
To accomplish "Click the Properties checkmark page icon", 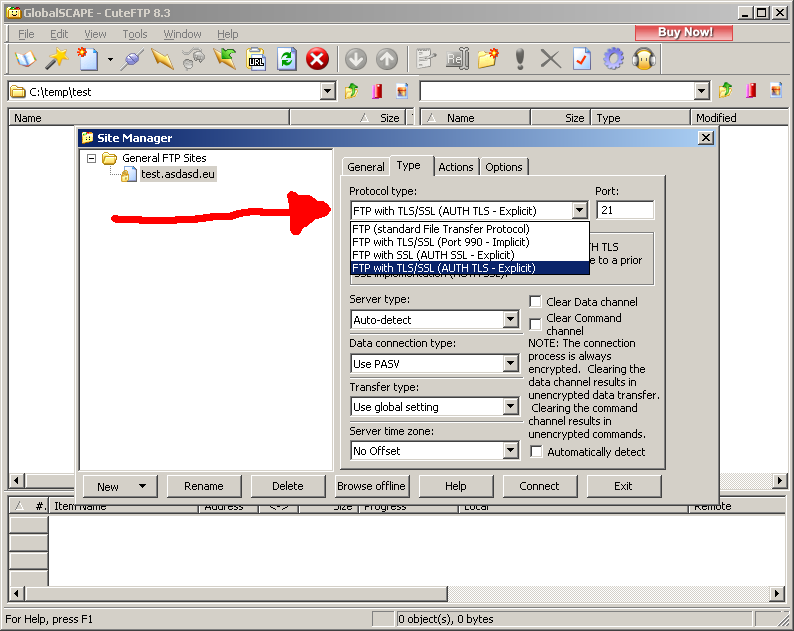I will click(x=582, y=59).
